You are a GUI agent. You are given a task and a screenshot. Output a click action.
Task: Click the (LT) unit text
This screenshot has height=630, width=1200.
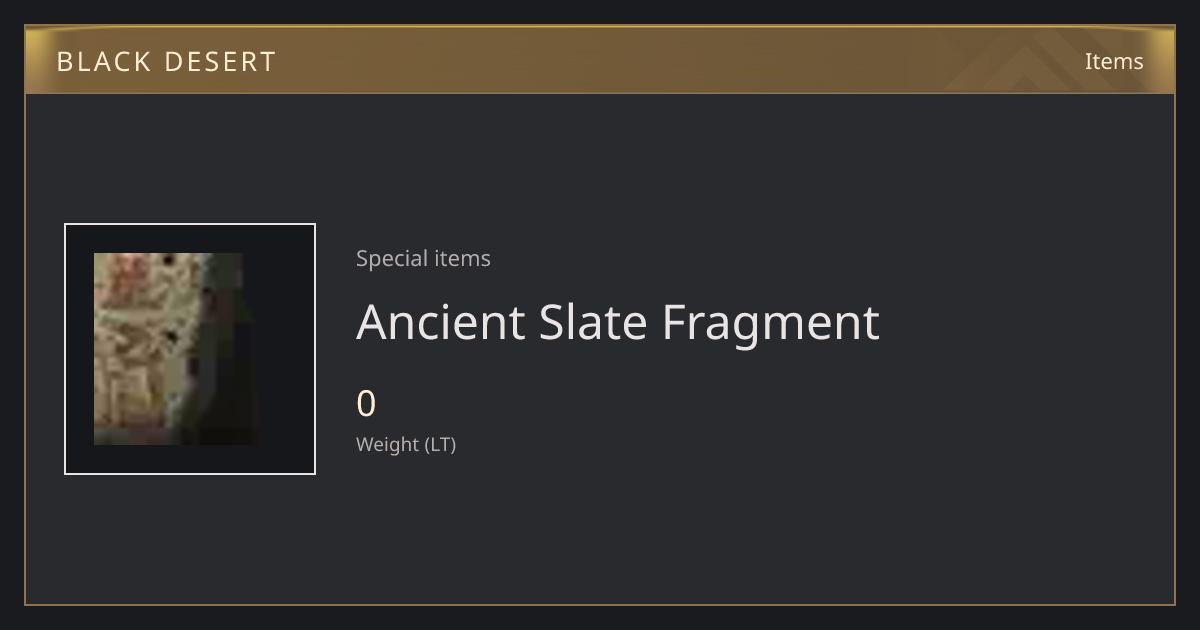(x=441, y=444)
